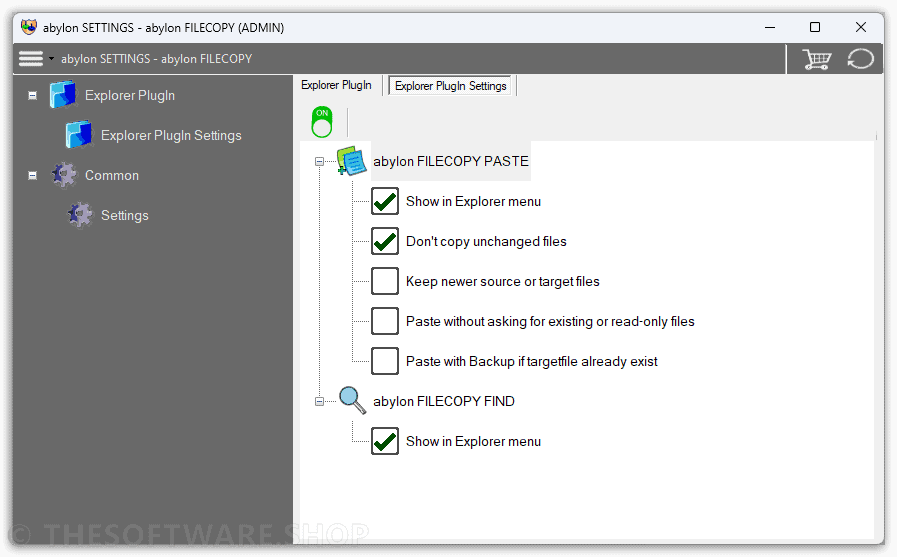This screenshot has height=557, width=897.
Task: Click the refresh circular arrow icon
Action: pos(860,59)
